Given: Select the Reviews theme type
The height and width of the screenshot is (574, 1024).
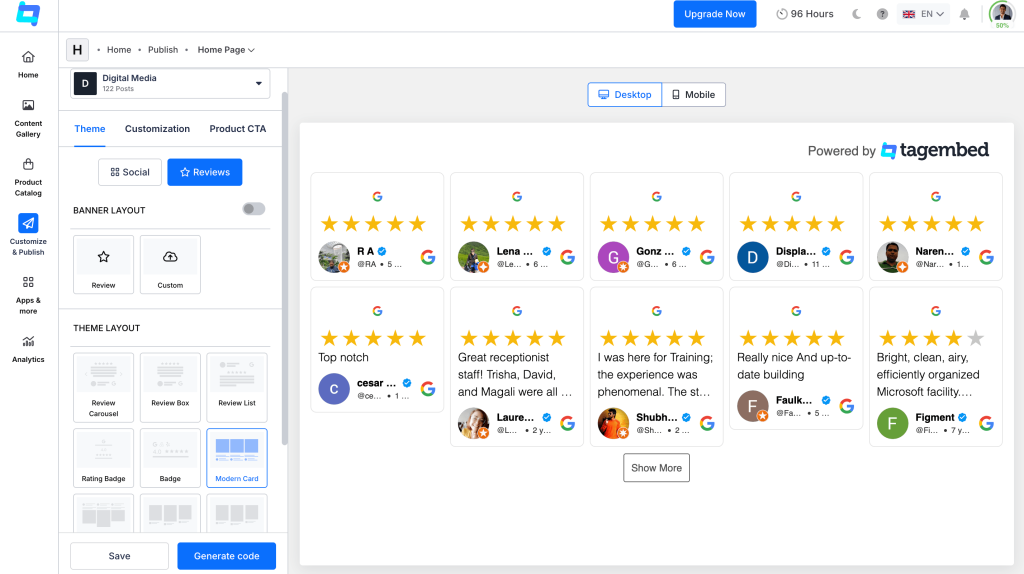Looking at the screenshot, I should coord(204,172).
